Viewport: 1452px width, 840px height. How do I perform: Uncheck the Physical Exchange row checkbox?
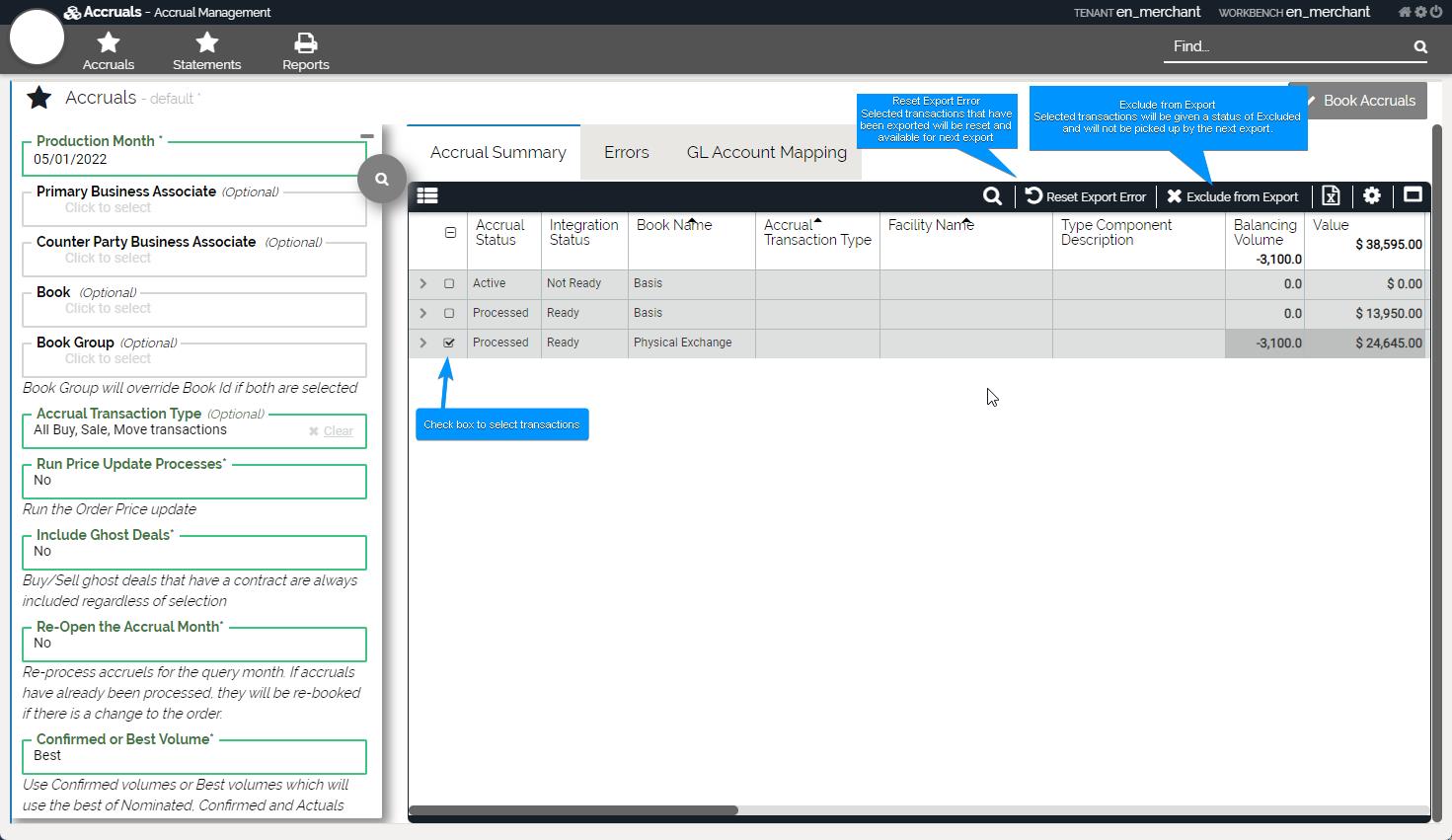(x=449, y=344)
